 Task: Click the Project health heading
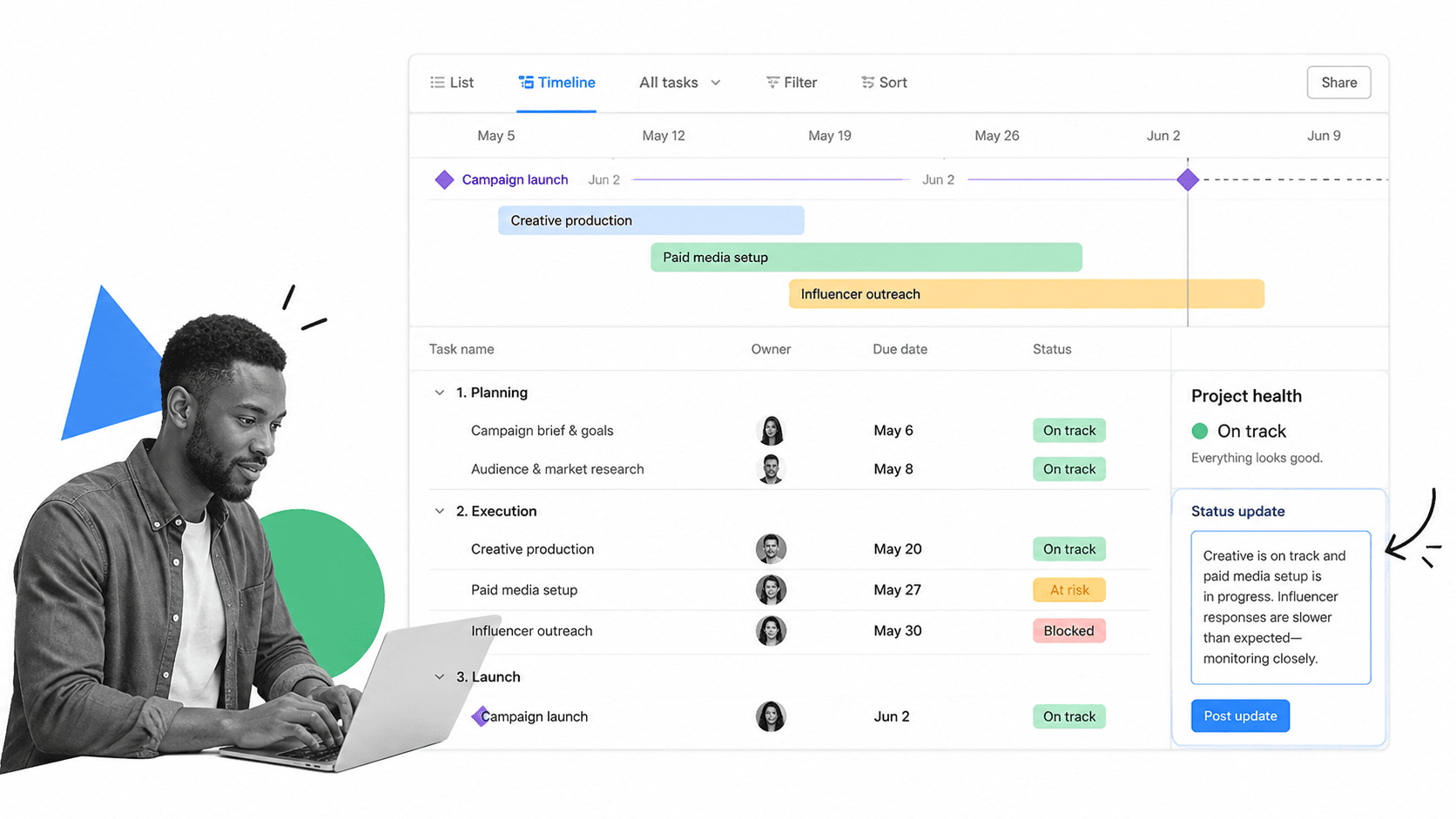pyautogui.click(x=1246, y=396)
